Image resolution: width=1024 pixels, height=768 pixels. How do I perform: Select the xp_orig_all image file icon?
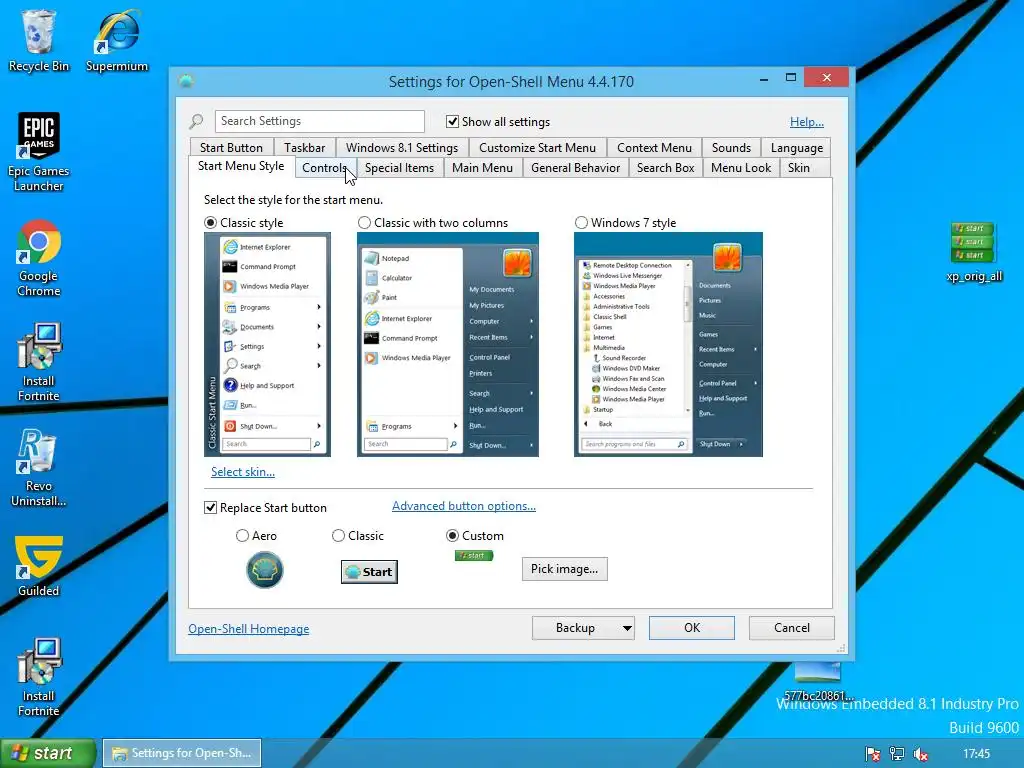(974, 252)
